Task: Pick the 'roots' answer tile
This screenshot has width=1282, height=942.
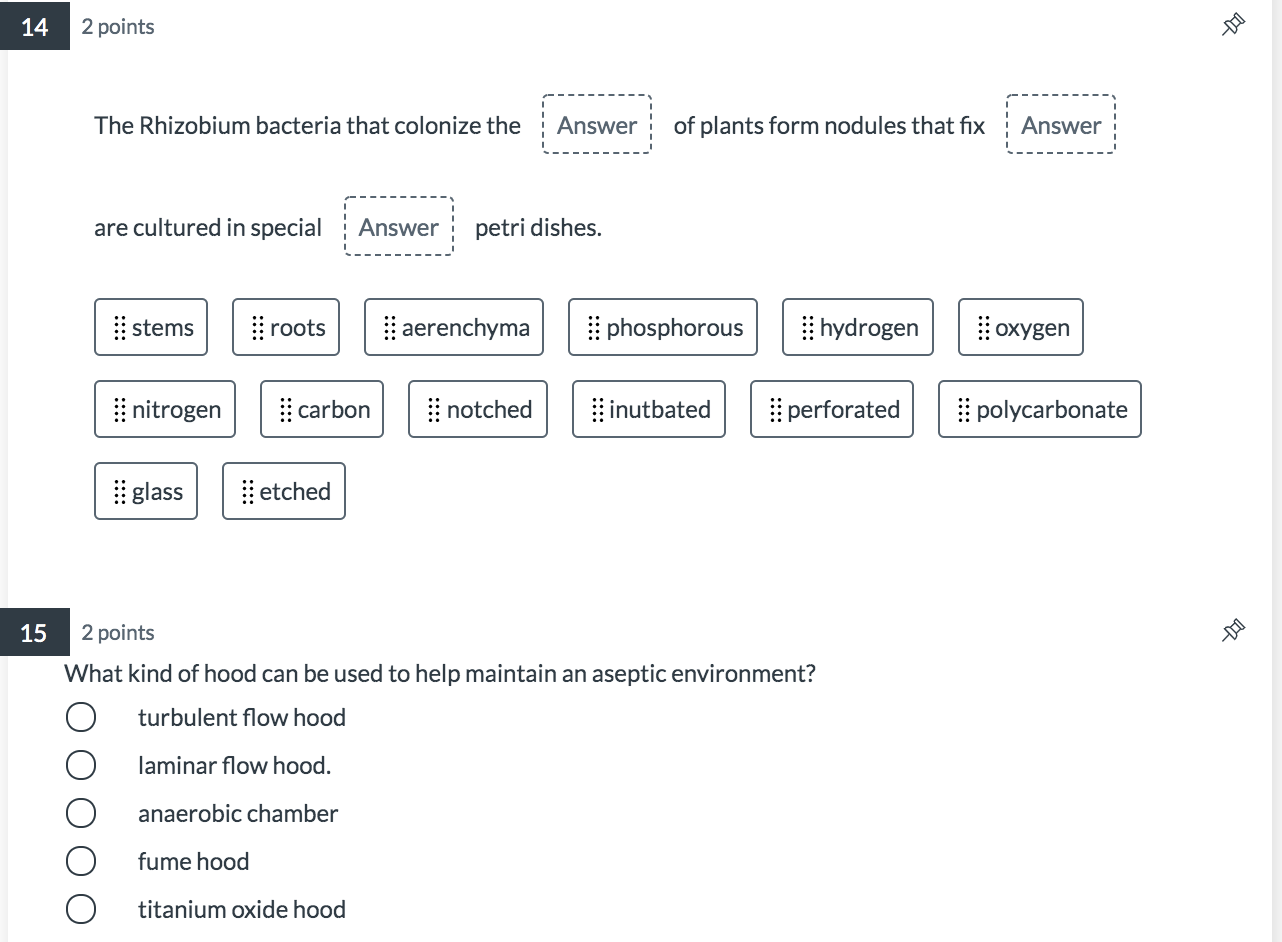Action: point(286,327)
